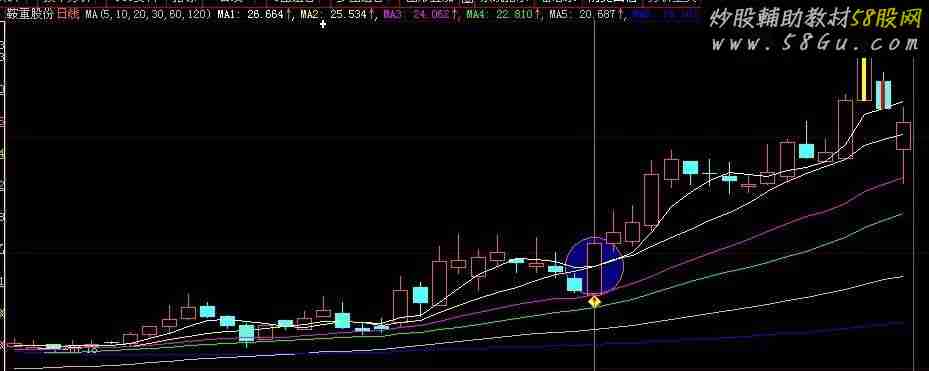Open the MA(5,10,20,30,60,120) parameter settings
929x371 pixels.
point(147,14)
